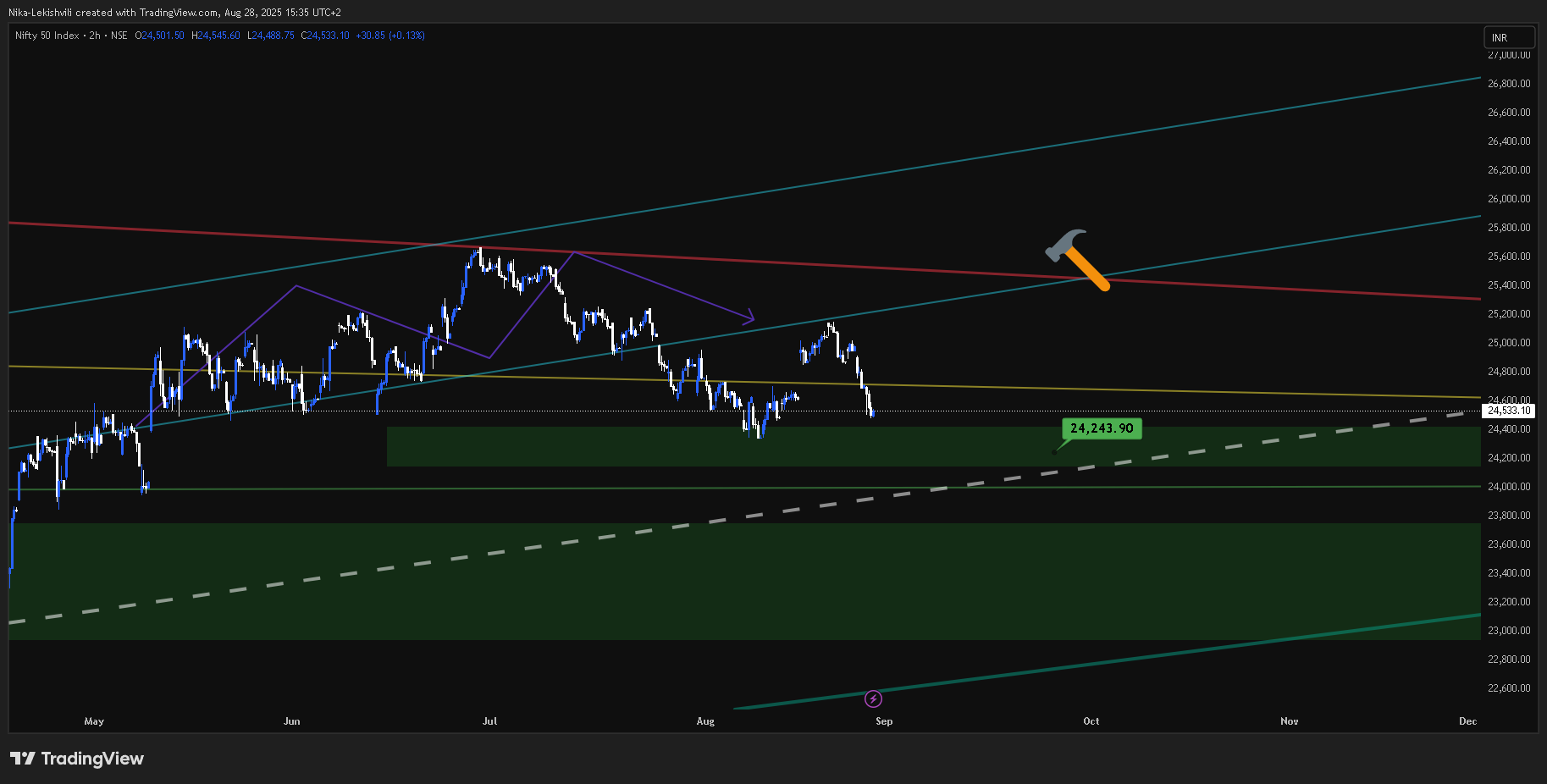Click the change value +30.85 (+0.13%)

pyautogui.click(x=390, y=36)
